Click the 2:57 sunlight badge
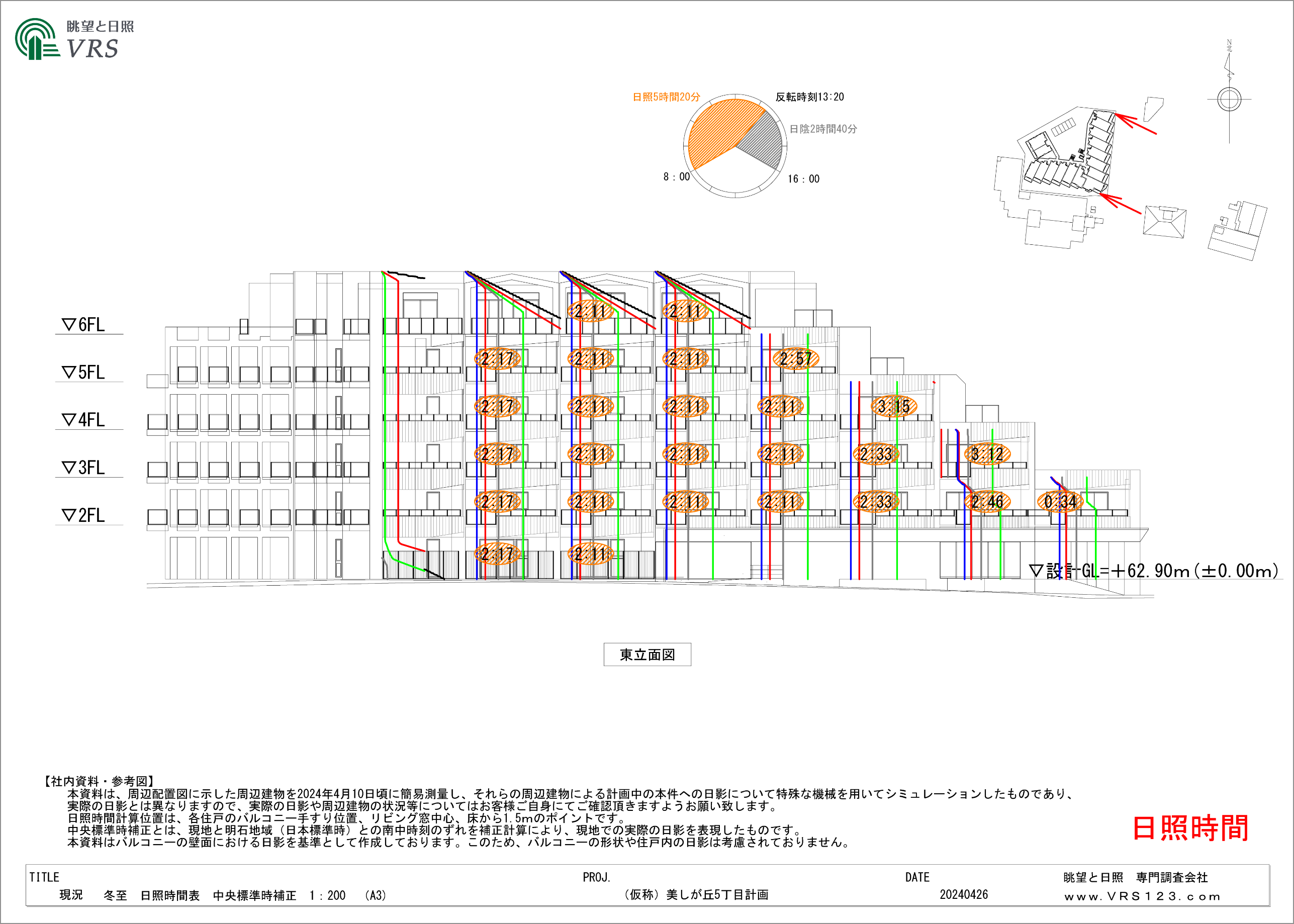 [x=796, y=359]
